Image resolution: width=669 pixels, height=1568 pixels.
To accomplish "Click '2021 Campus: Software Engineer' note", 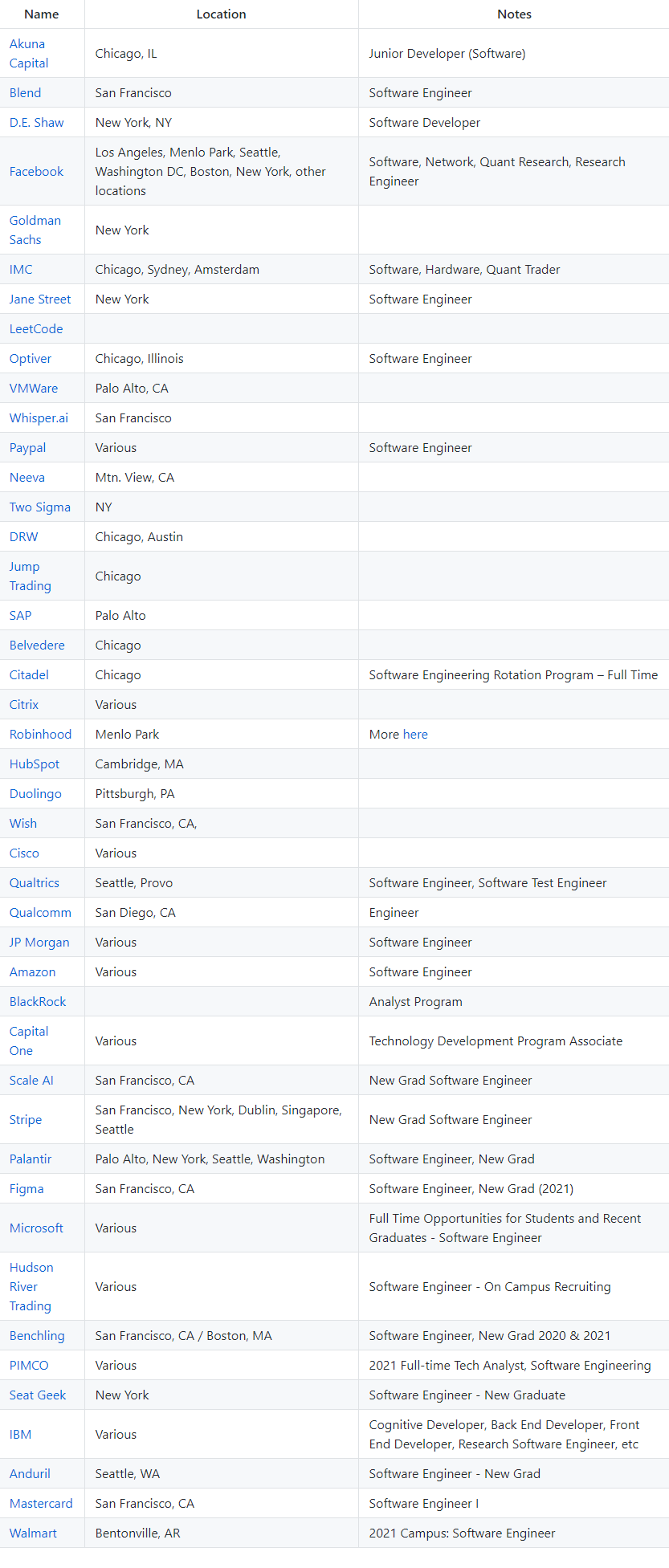I will (462, 1533).
